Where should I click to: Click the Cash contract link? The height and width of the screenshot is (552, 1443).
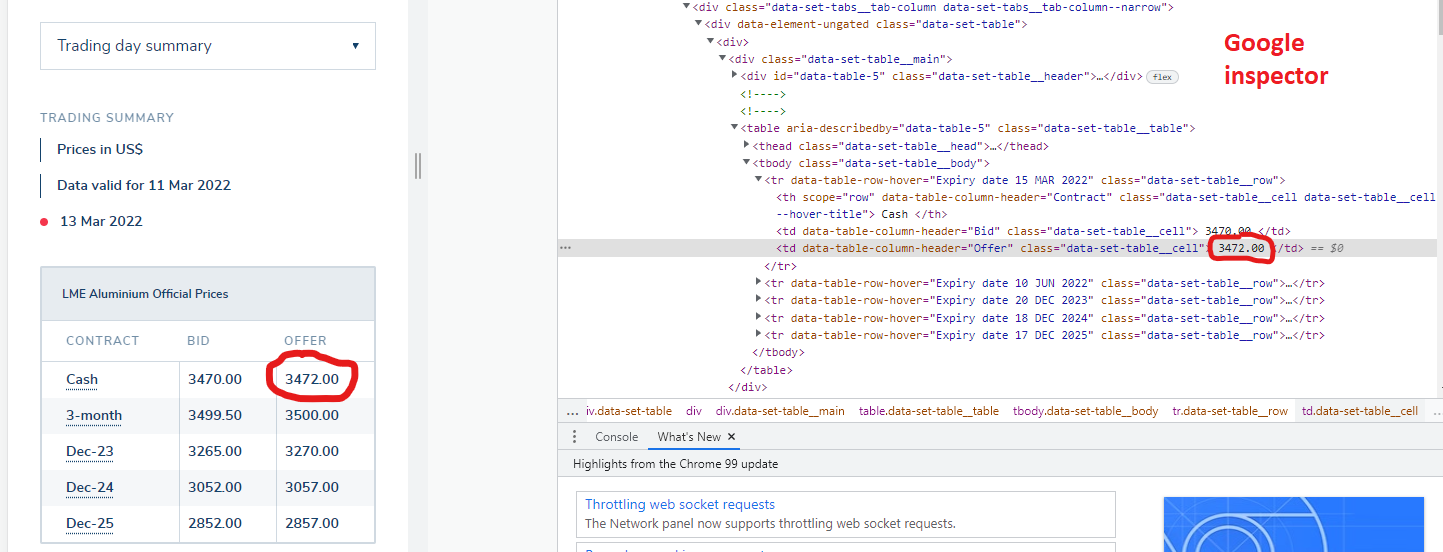tap(82, 380)
